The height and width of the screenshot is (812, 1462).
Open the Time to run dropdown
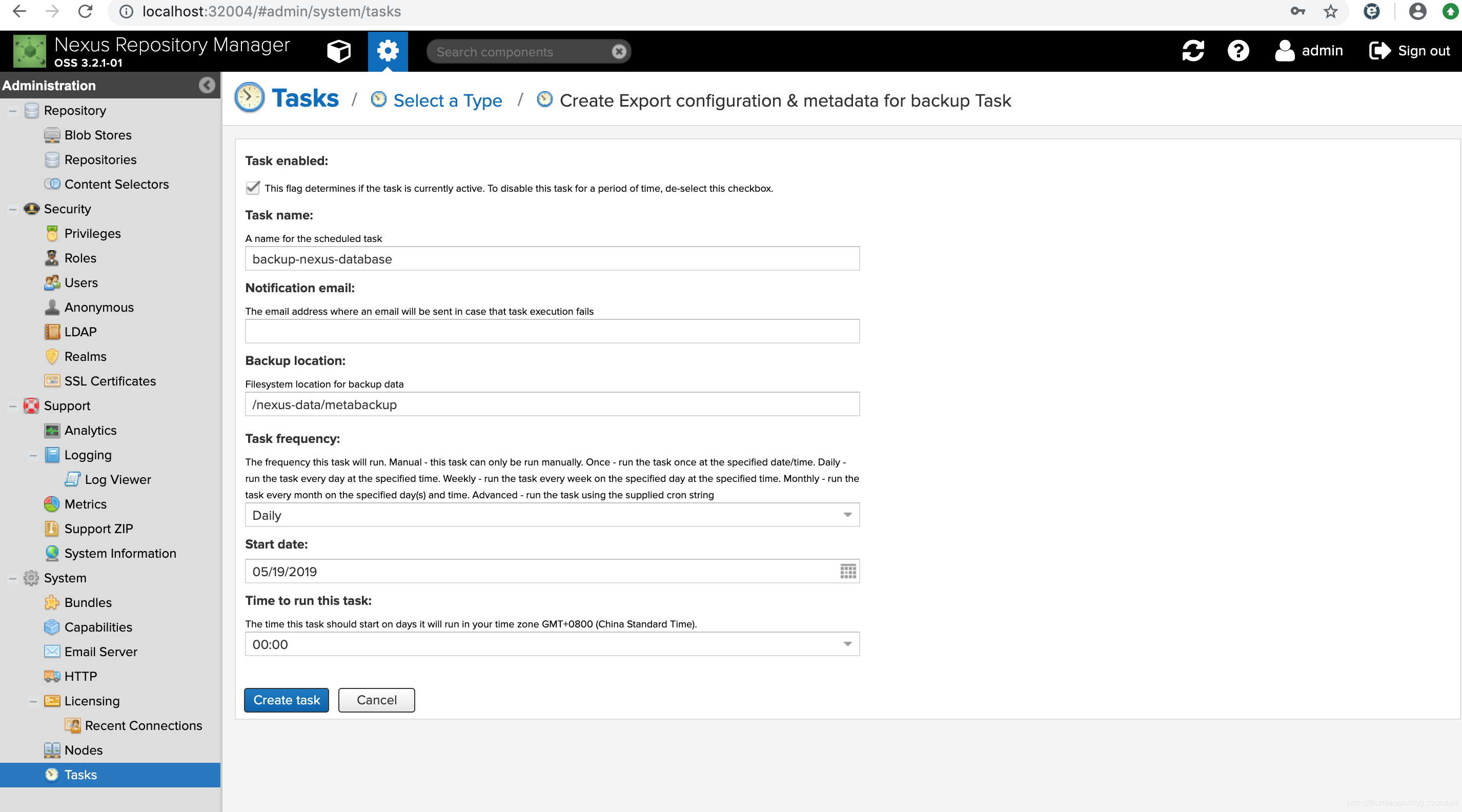(847, 643)
